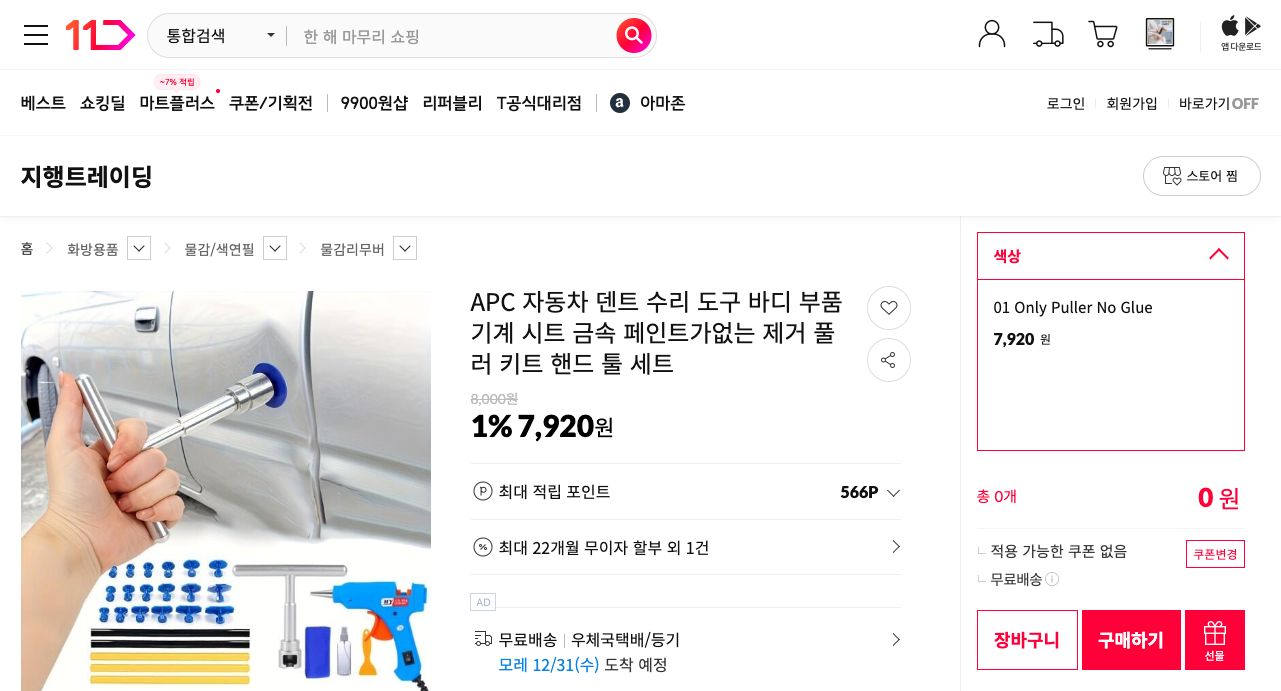The height and width of the screenshot is (691, 1281).
Task: Collapse the 색상 option panel
Action: point(1218,255)
